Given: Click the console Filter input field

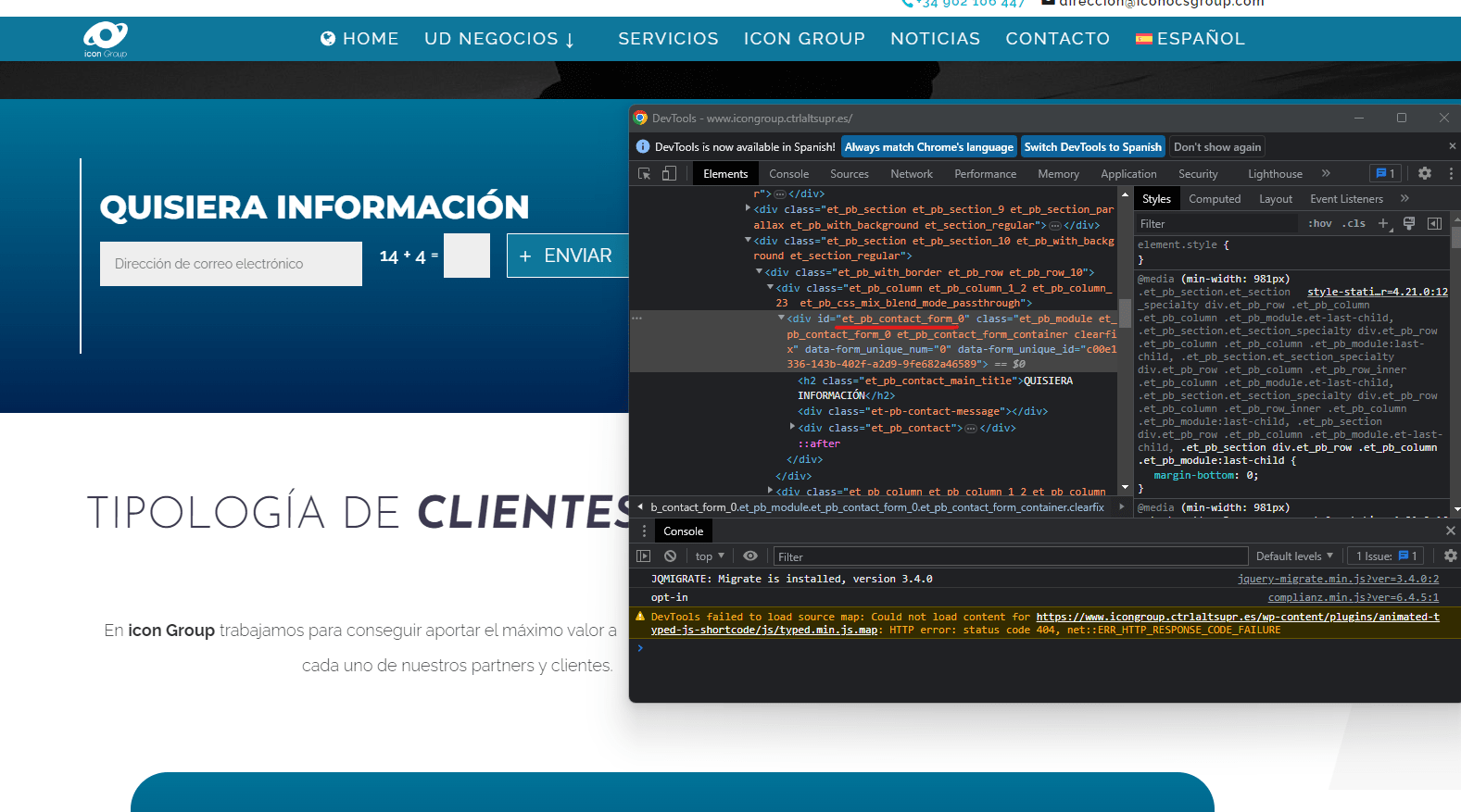Looking at the screenshot, I should point(1011,556).
